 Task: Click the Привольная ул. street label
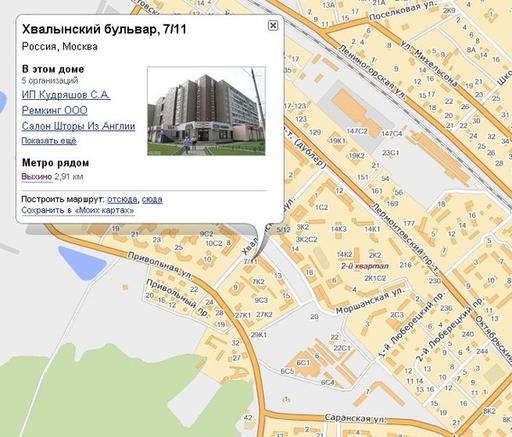[x=160, y=266]
